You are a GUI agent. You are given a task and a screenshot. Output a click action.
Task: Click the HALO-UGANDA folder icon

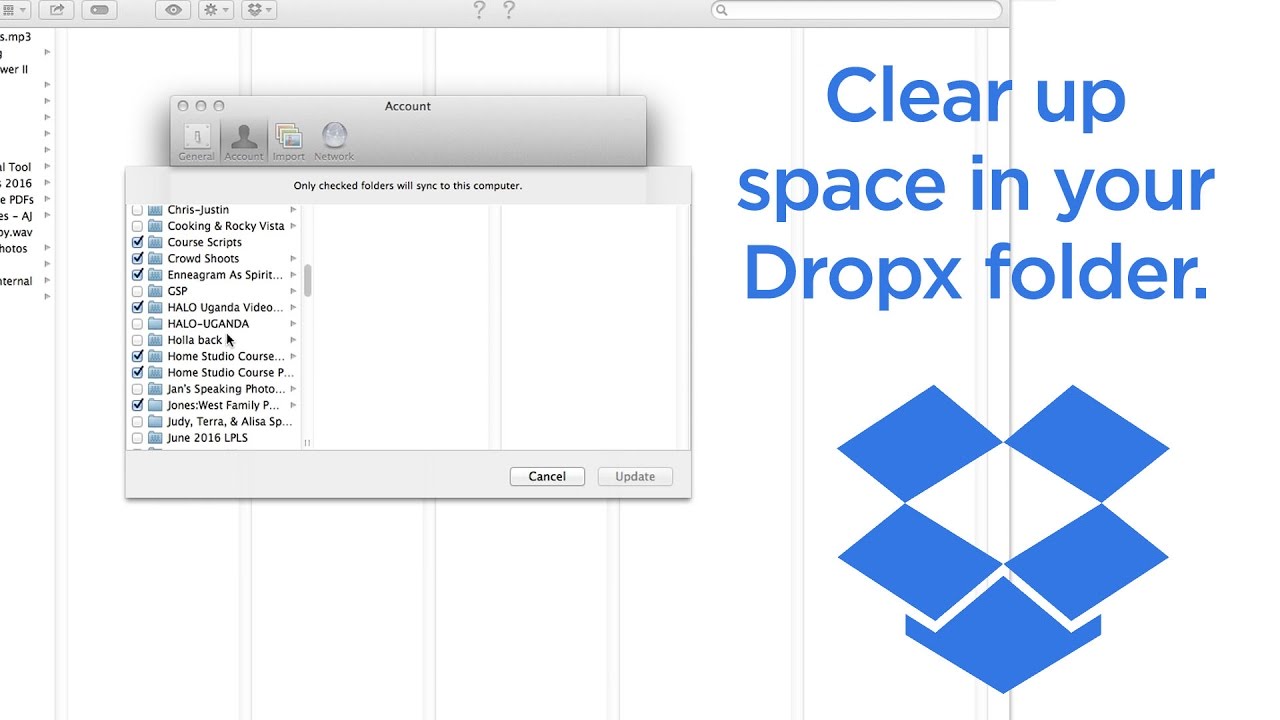(x=155, y=324)
